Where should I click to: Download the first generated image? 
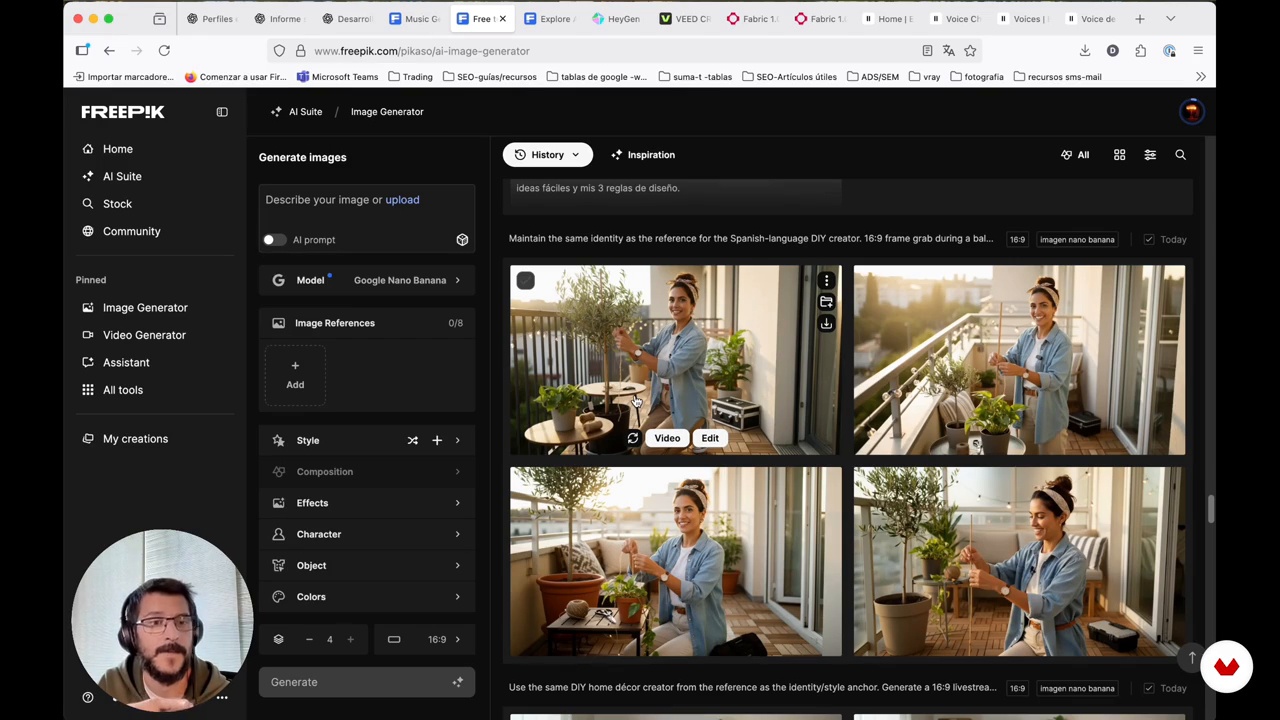click(x=826, y=324)
